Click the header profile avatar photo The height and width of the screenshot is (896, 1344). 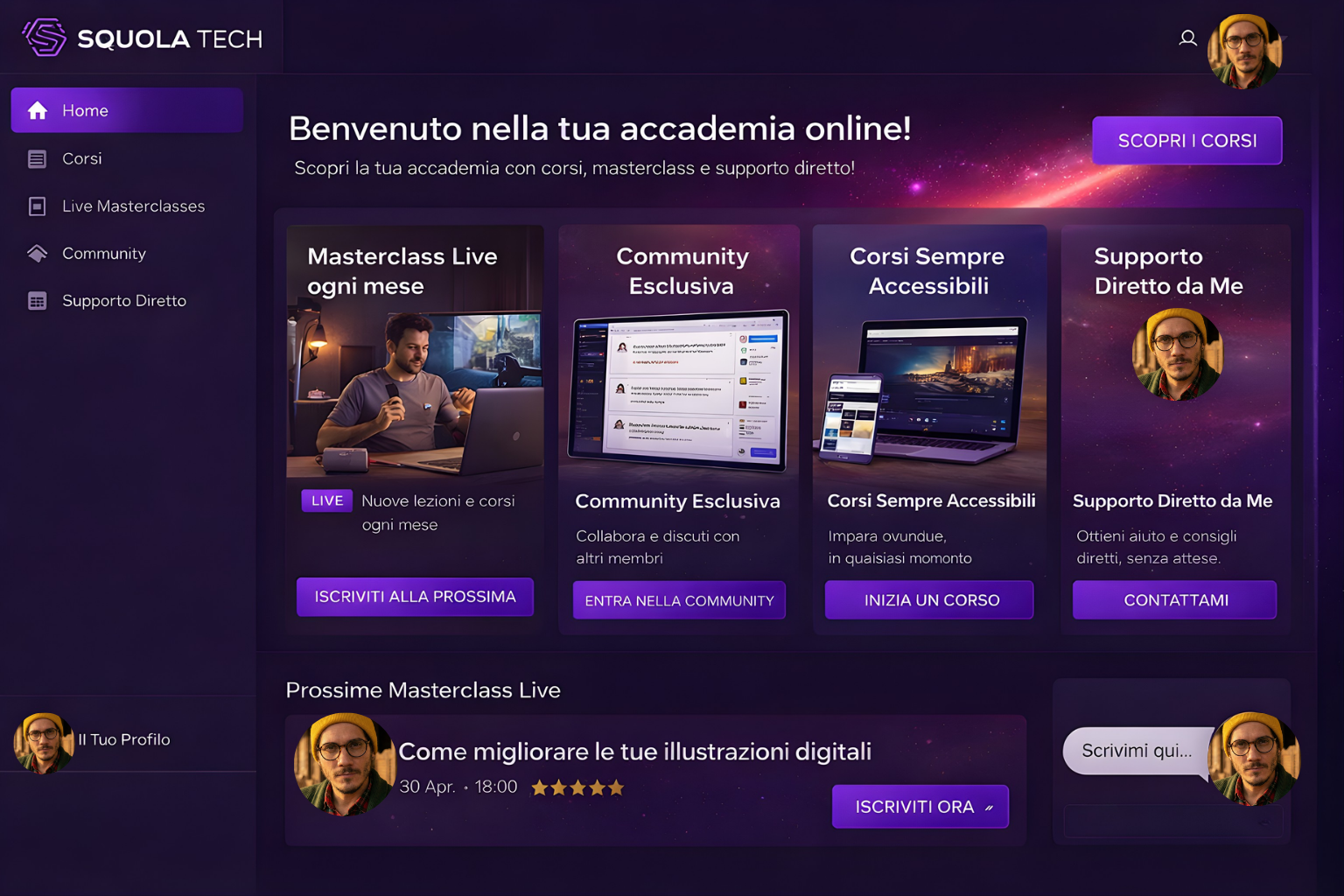pos(1245,52)
